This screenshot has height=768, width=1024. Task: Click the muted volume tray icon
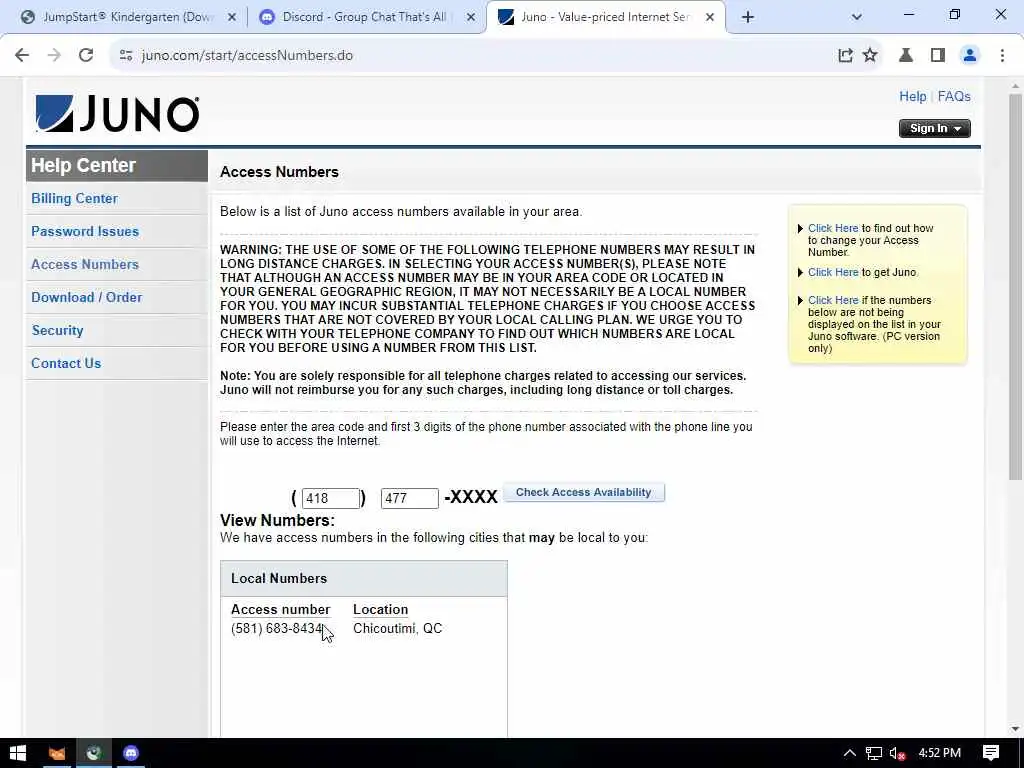[x=898, y=753]
